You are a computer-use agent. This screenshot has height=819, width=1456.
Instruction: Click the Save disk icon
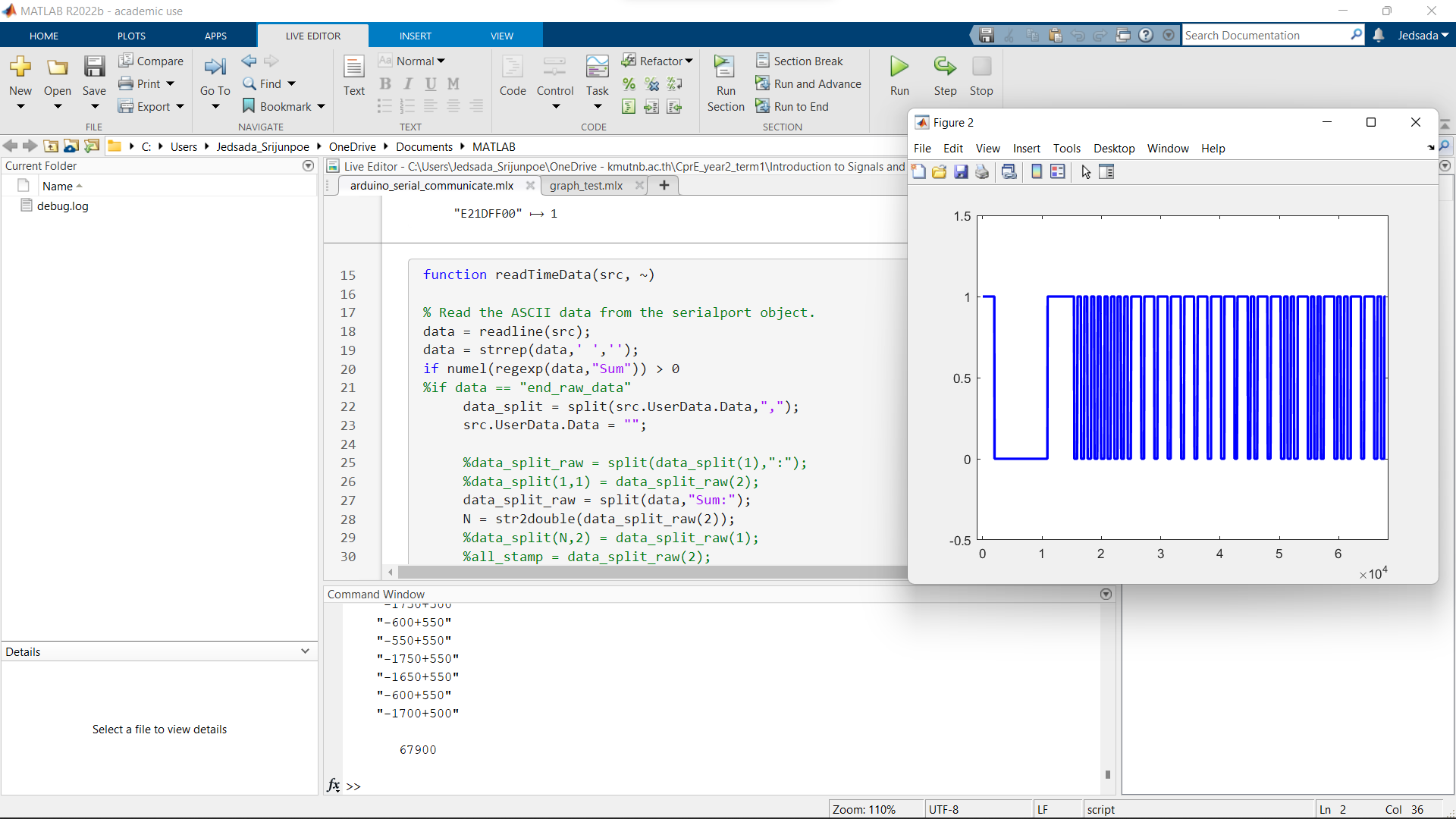(94, 67)
